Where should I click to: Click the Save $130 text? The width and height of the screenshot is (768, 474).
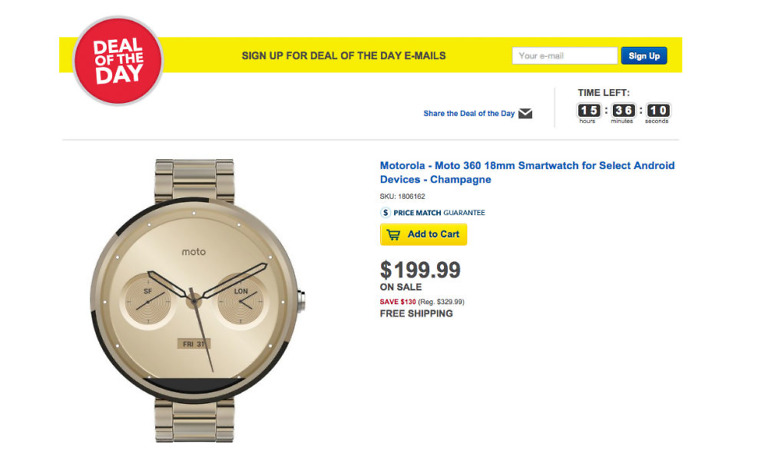point(399,301)
